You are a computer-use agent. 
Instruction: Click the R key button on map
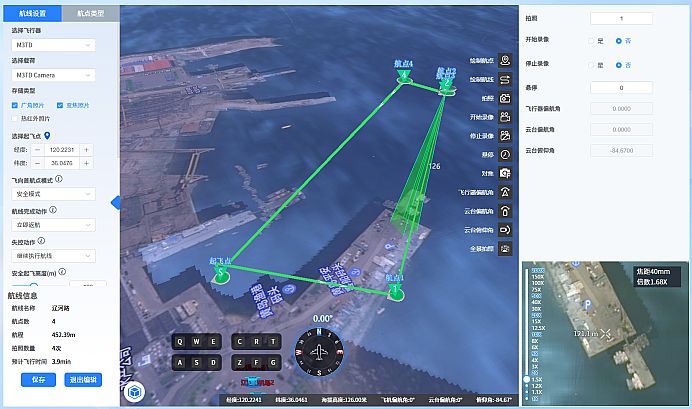(x=256, y=341)
